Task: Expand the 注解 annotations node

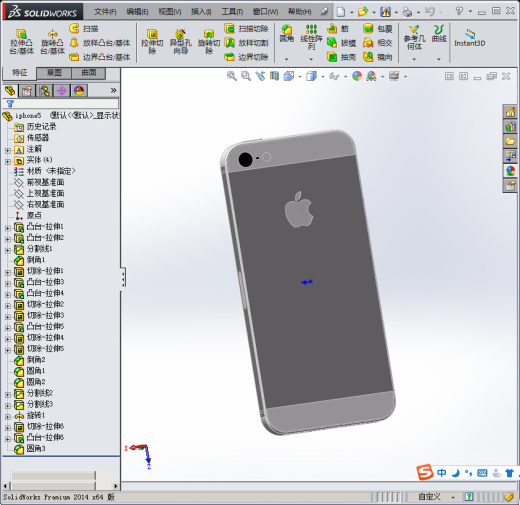Action: click(8, 151)
